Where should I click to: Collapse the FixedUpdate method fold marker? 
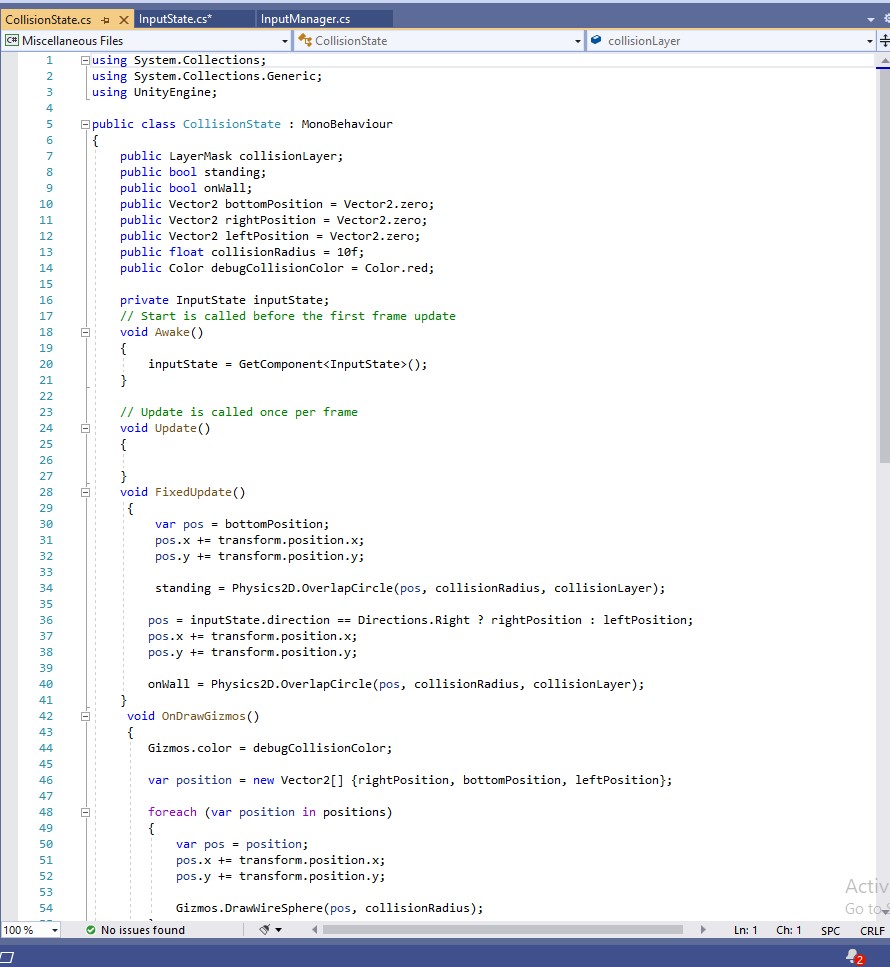pos(86,491)
